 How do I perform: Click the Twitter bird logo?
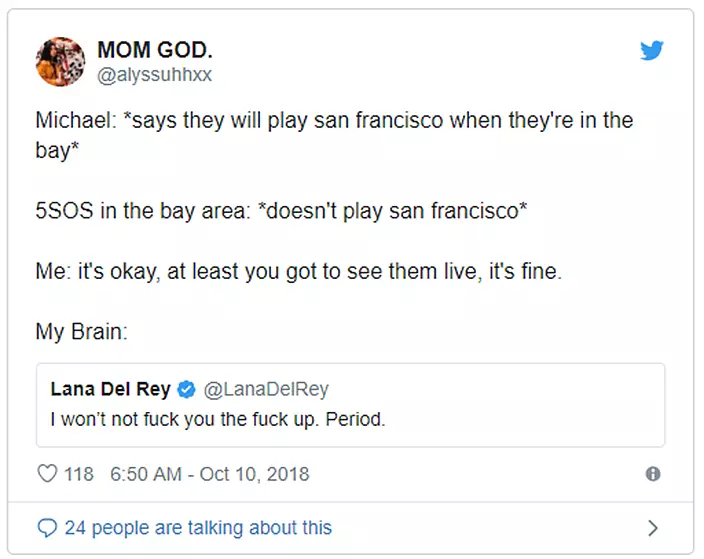(652, 51)
